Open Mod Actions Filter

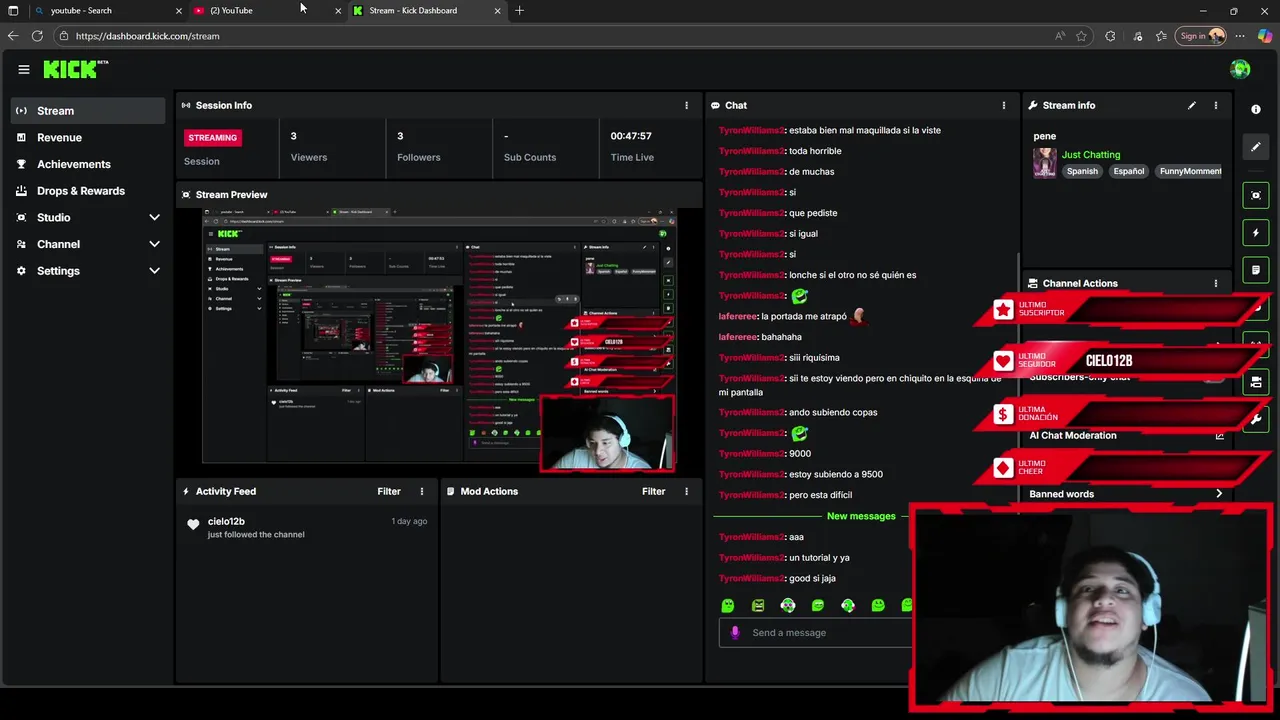tap(653, 491)
